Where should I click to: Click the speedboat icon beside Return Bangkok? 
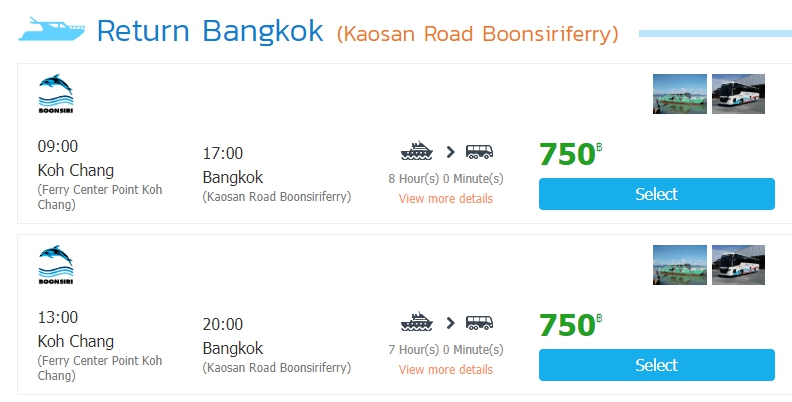point(51,30)
